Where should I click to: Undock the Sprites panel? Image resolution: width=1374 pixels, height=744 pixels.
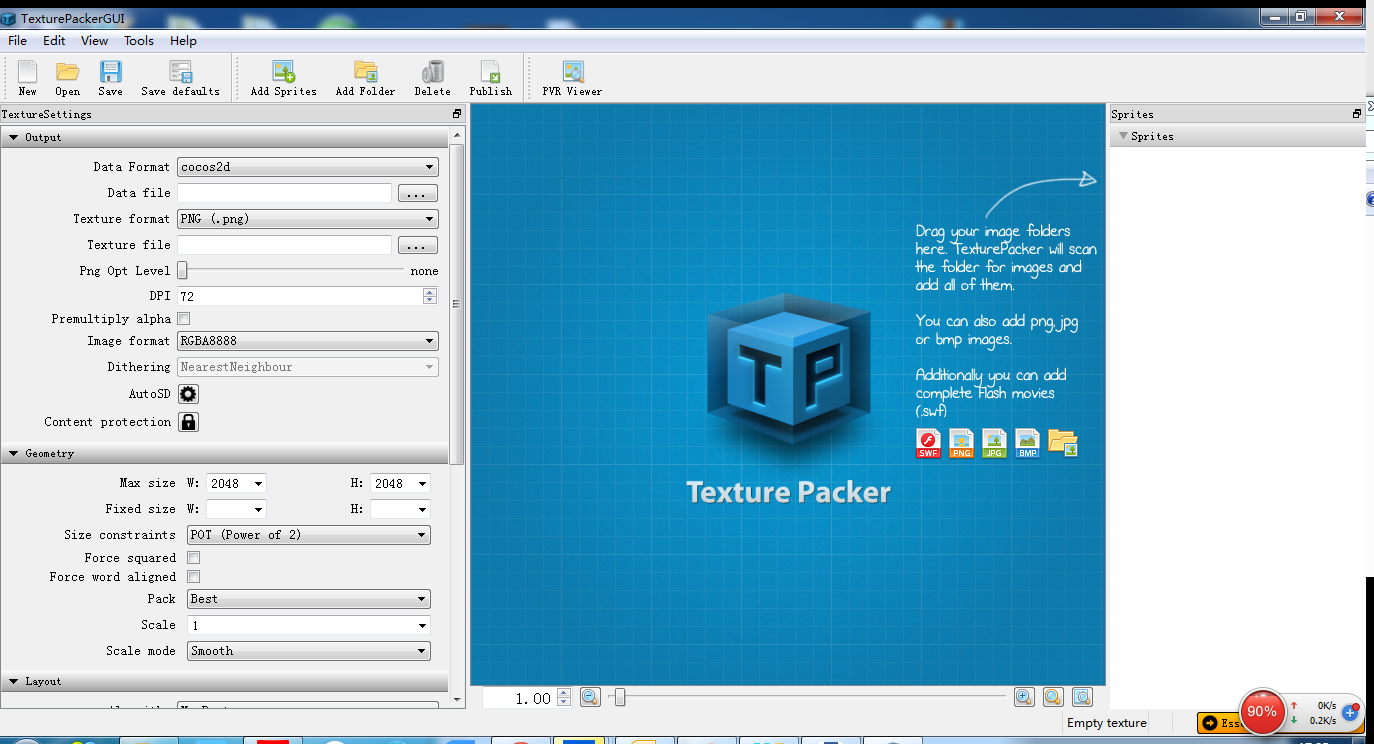[x=1358, y=114]
